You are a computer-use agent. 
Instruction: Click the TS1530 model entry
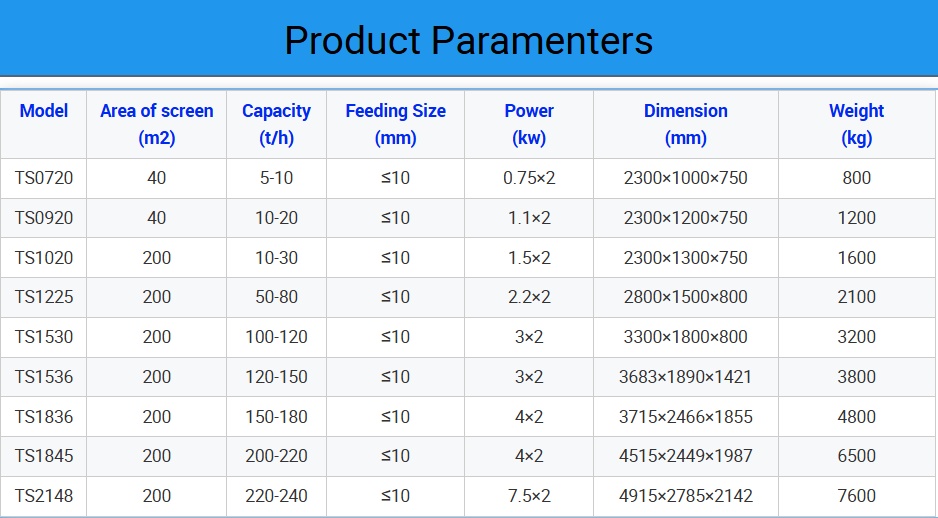click(x=44, y=337)
